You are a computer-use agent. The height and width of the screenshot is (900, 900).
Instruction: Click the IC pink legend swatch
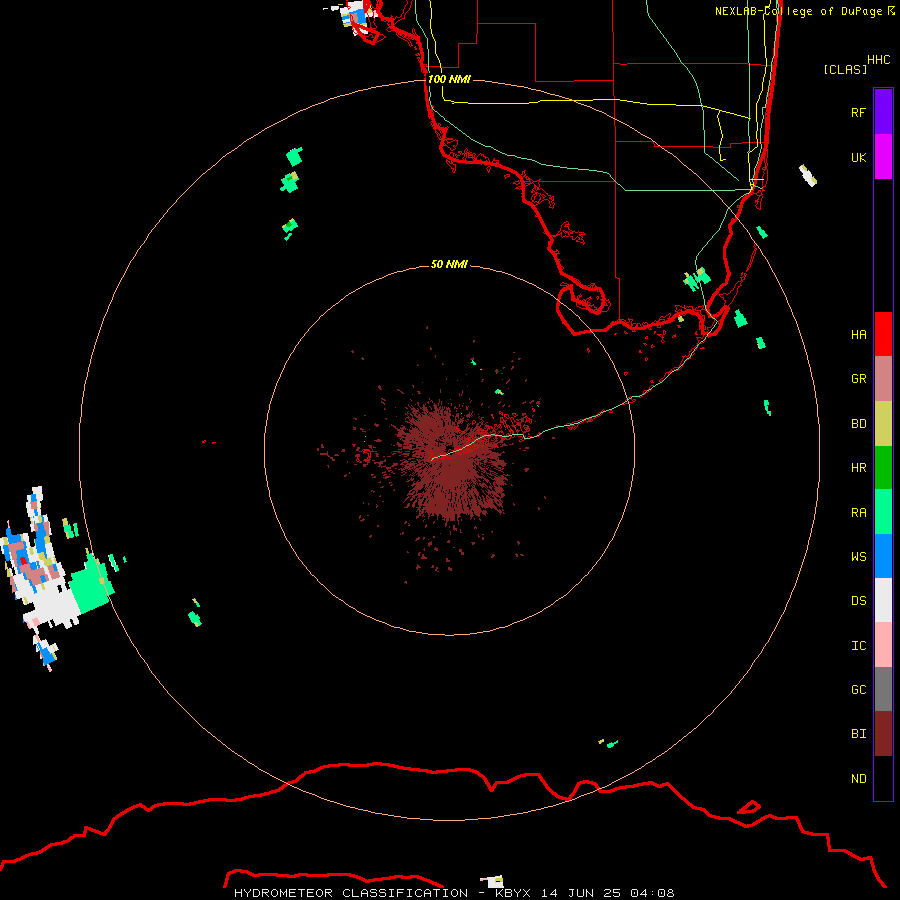tap(883, 645)
